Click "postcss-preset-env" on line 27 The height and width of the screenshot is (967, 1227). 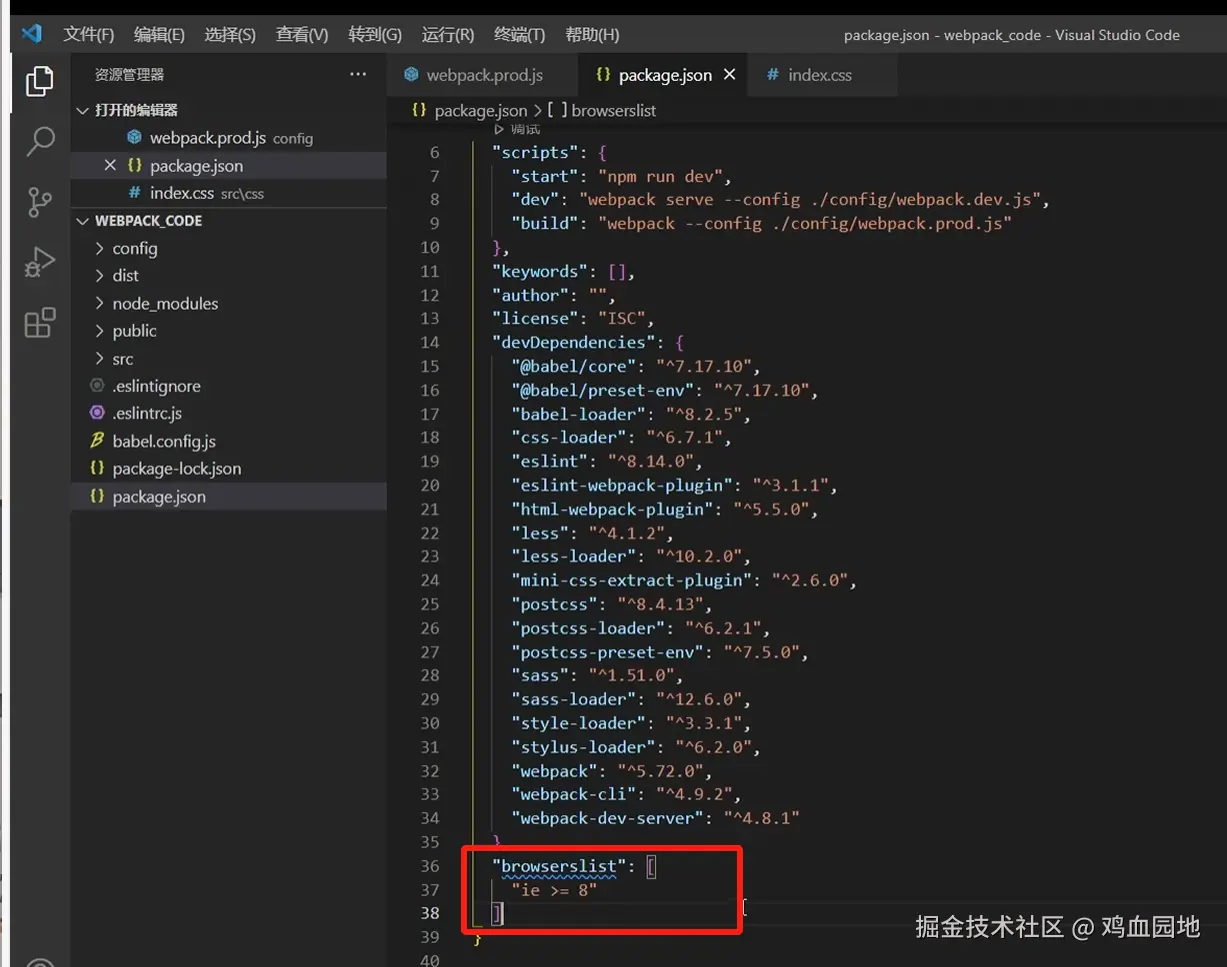(x=607, y=652)
